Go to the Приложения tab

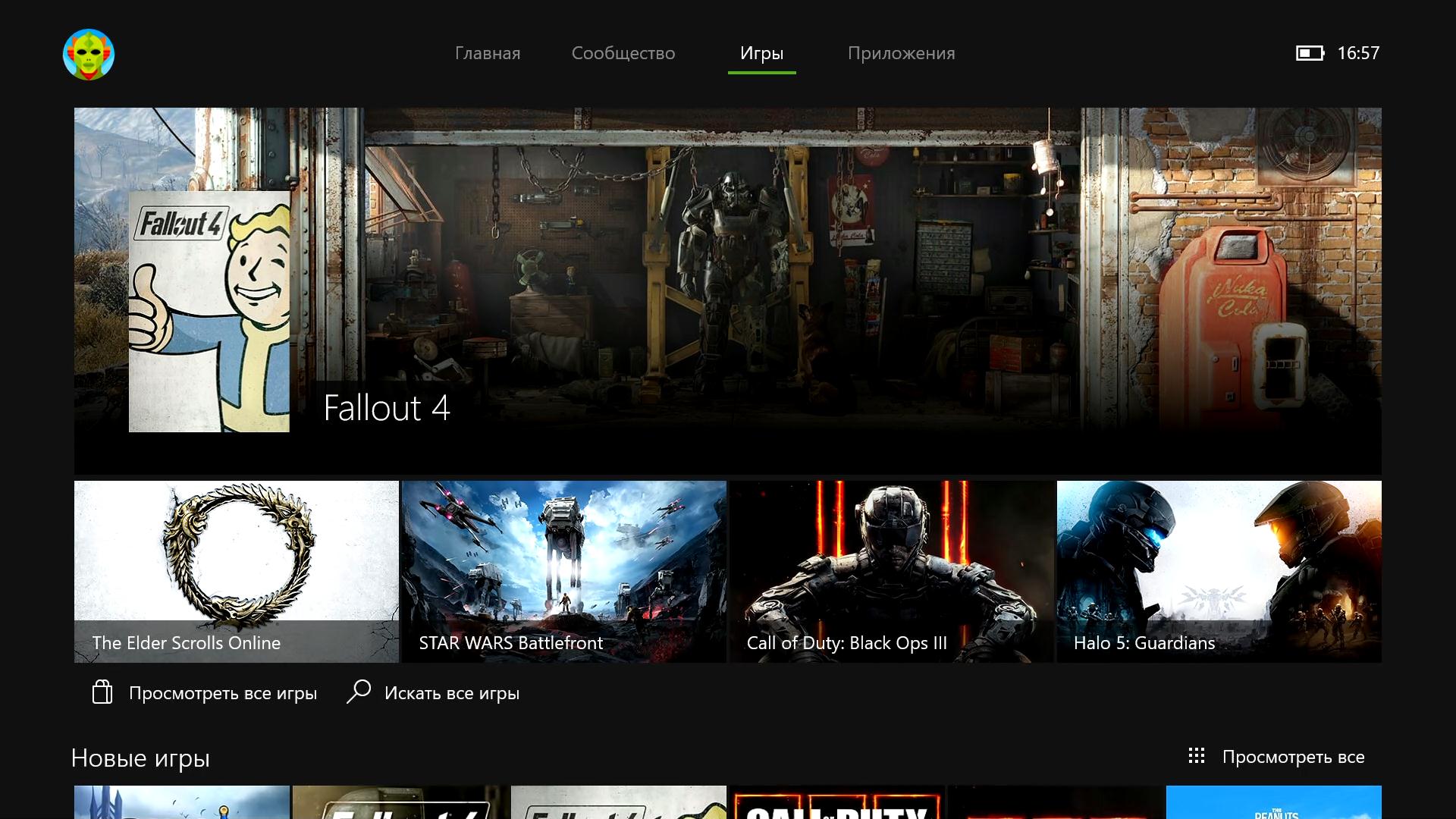(x=901, y=53)
